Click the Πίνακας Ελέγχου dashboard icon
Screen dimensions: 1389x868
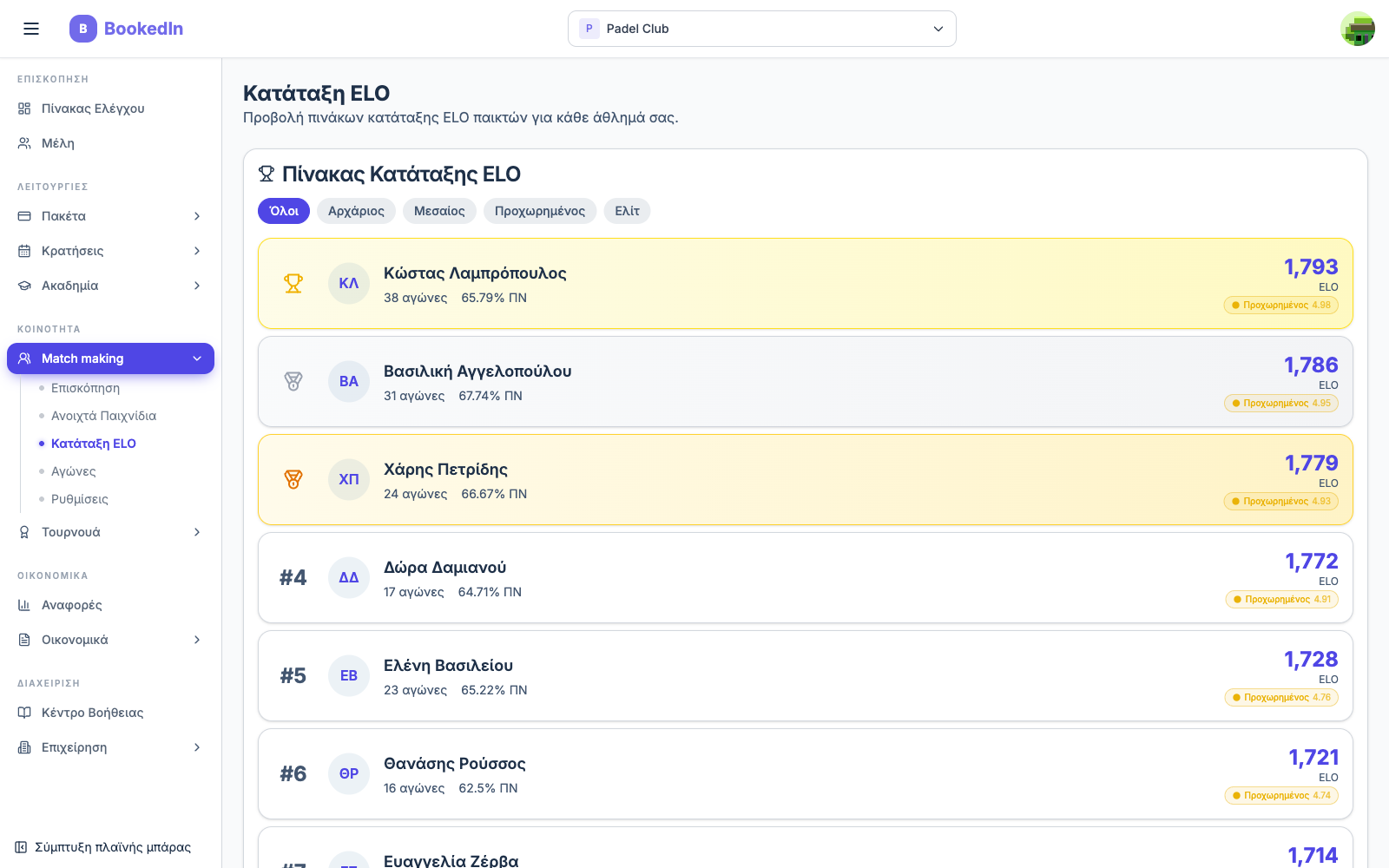point(24,108)
